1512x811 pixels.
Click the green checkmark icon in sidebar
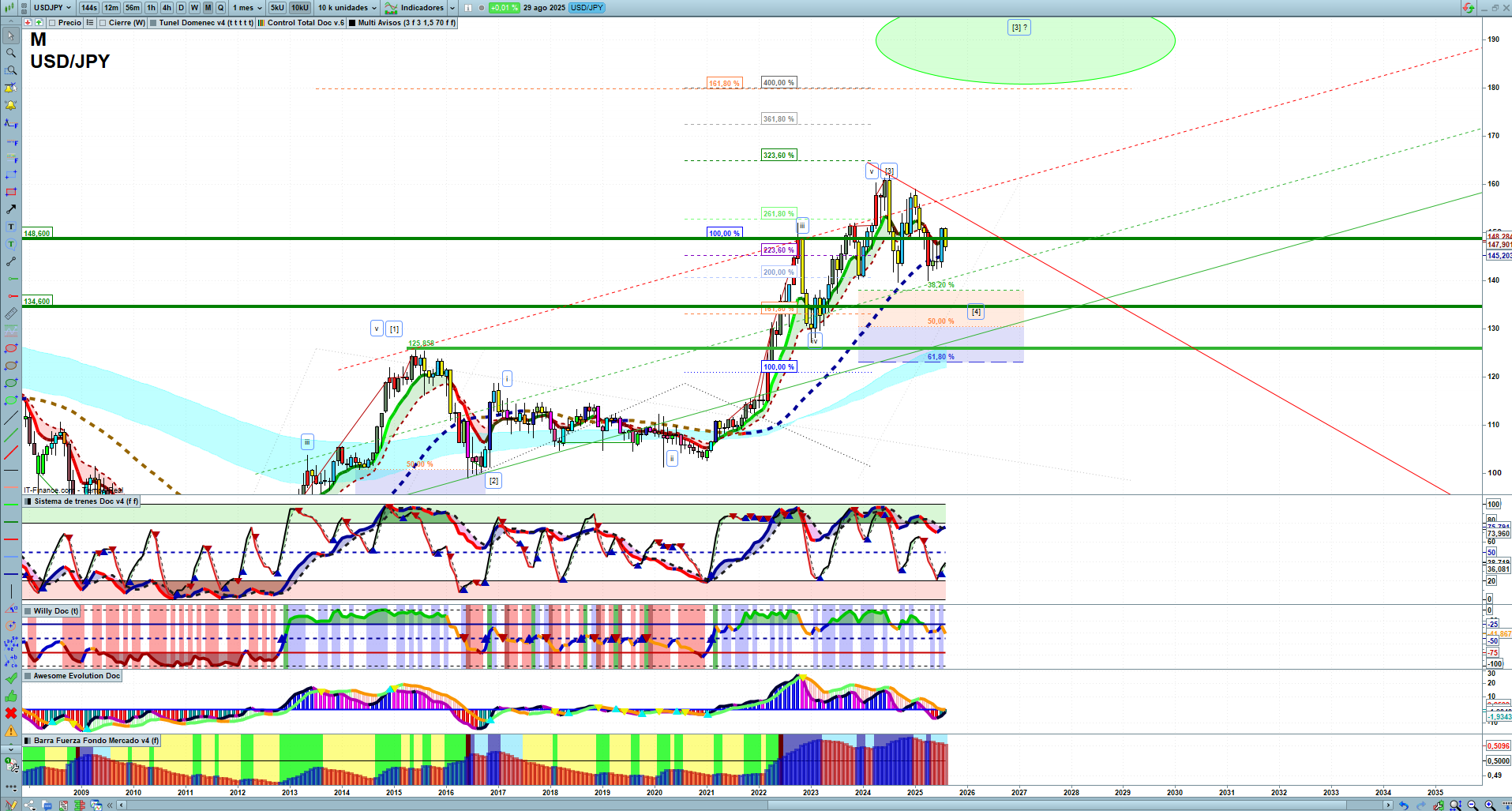click(11, 678)
